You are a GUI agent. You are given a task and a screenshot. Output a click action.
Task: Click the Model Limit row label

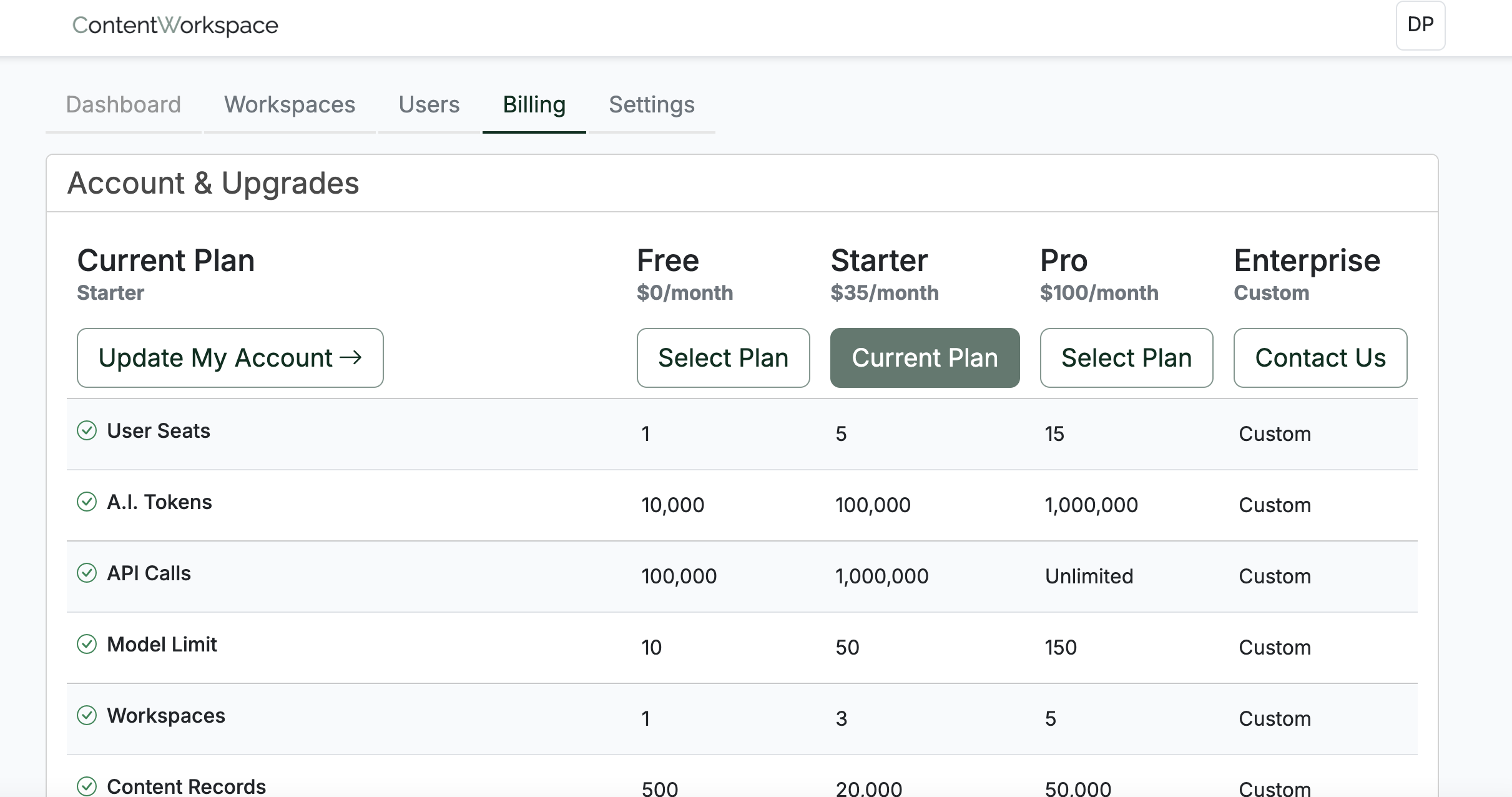pos(162,645)
